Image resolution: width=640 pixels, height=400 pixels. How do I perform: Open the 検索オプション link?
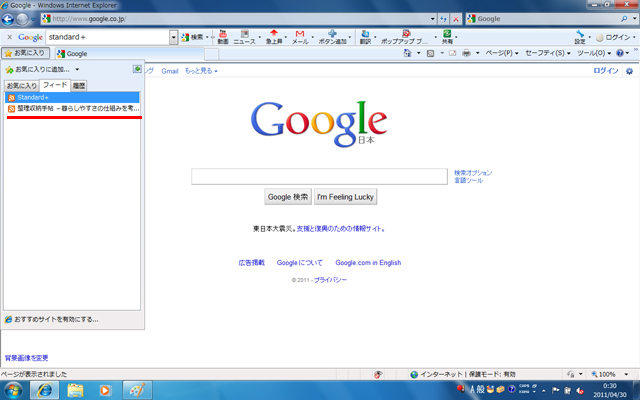(x=473, y=173)
